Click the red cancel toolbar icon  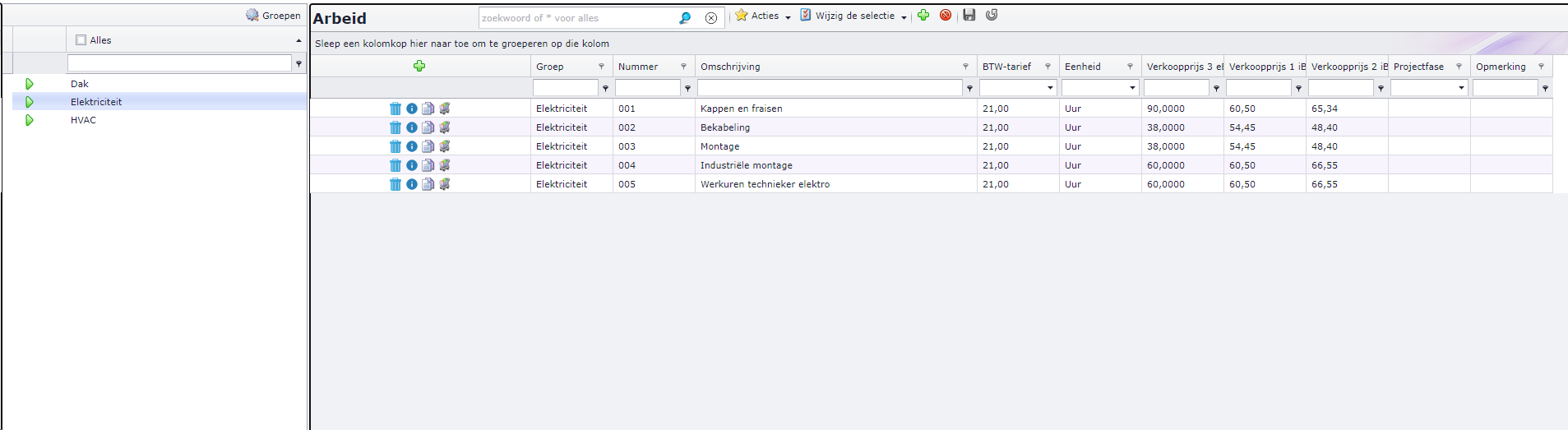(946, 15)
